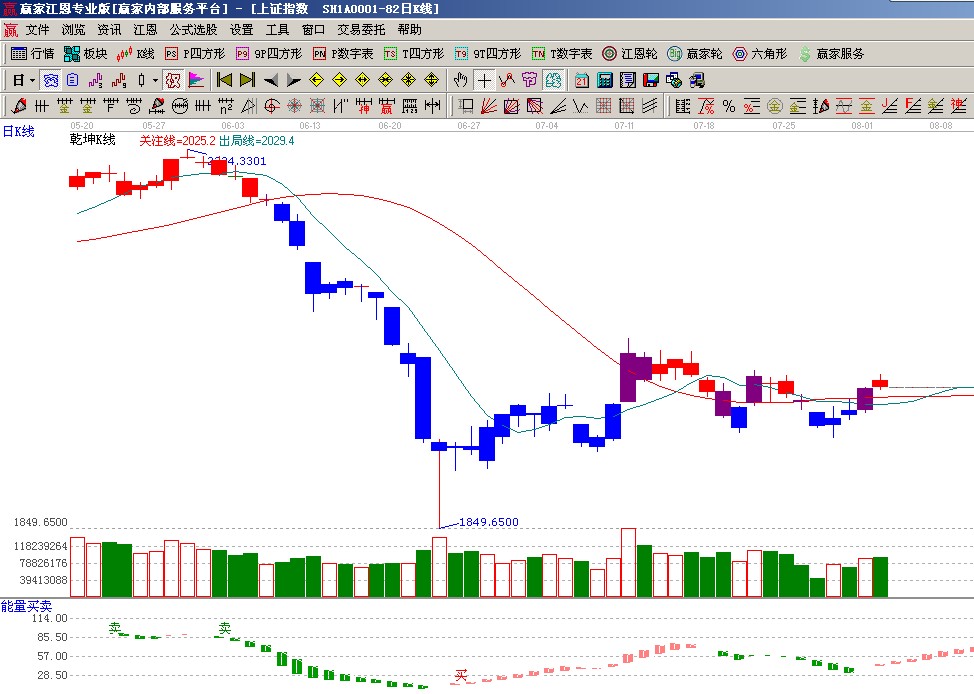Screen dimensions: 974x694
Task: Open the 江恩 menu
Action: tap(145, 30)
